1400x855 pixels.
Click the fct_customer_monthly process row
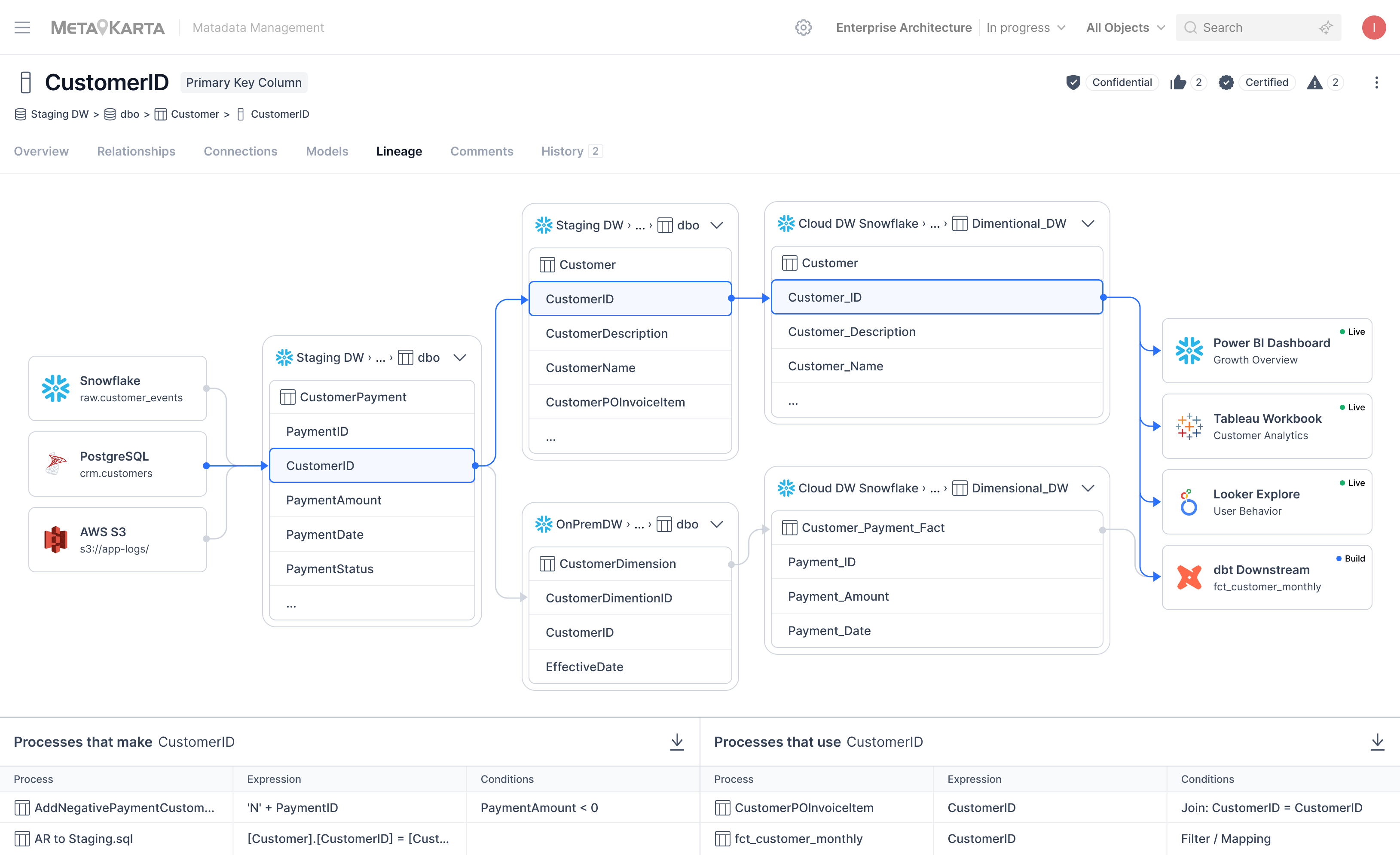pyautogui.click(x=1049, y=839)
